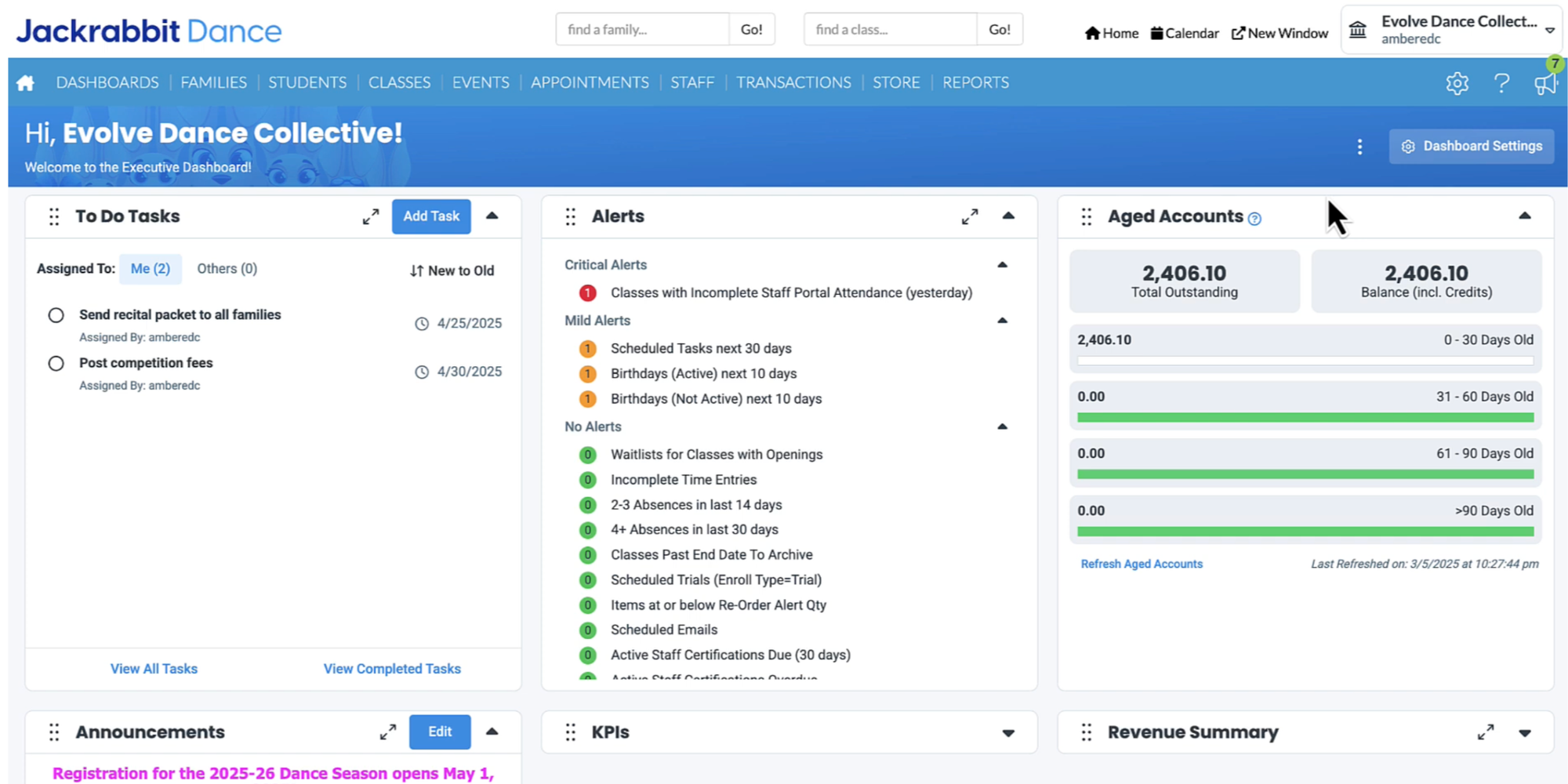Expand the To Do Tasks panel to fullscreen
Screen dimensions: 1568x784
click(x=371, y=216)
